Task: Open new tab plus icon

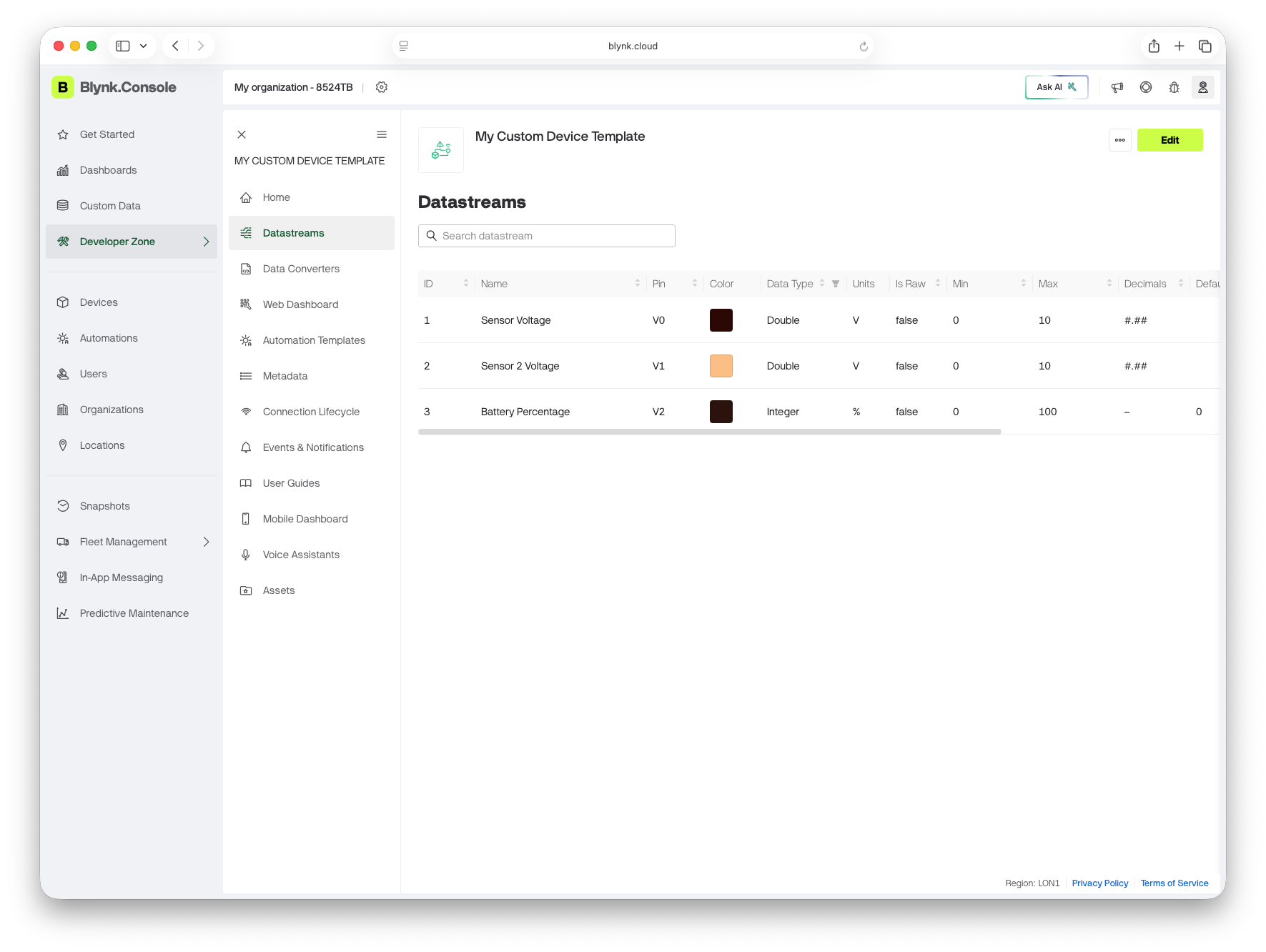Action: coord(1180,46)
